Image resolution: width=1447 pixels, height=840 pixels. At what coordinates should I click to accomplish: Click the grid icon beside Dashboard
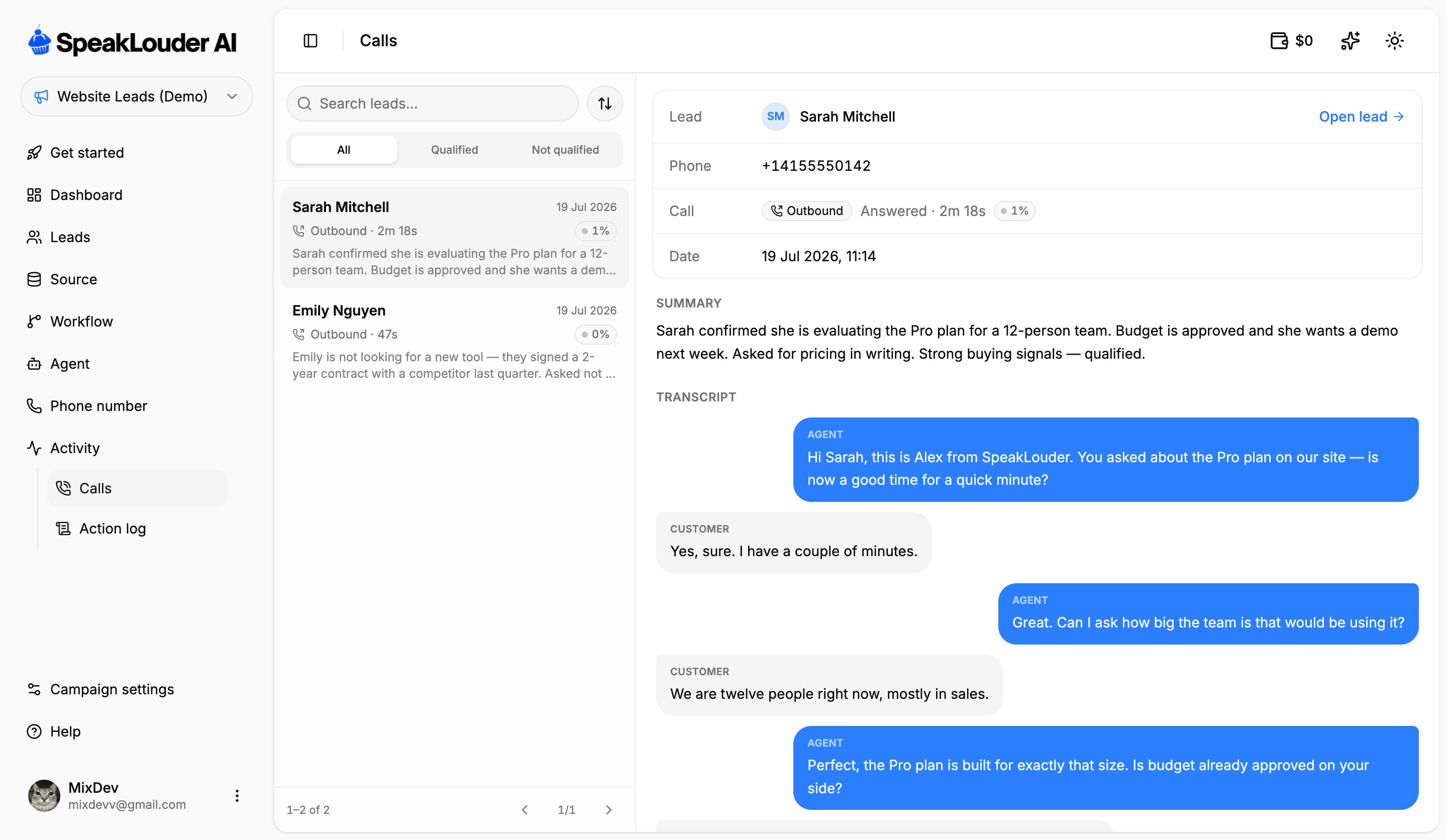point(34,194)
